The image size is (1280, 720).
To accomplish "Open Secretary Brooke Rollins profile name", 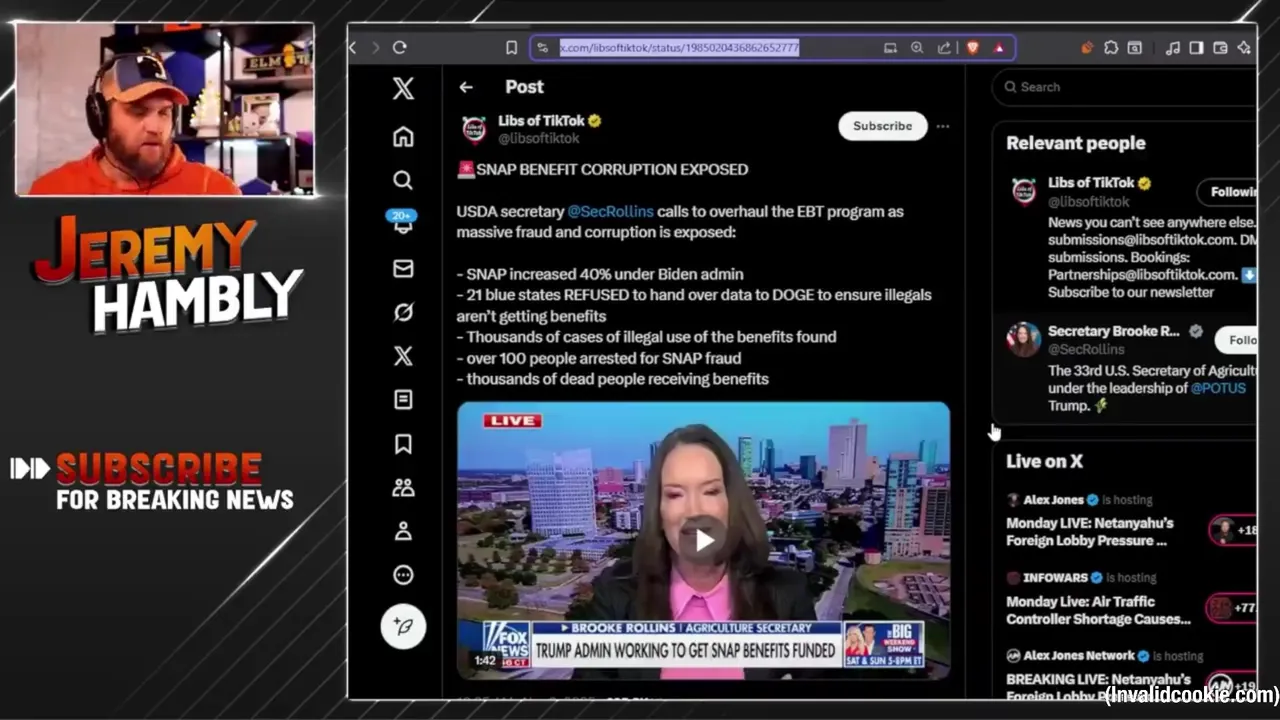I will tap(1114, 331).
